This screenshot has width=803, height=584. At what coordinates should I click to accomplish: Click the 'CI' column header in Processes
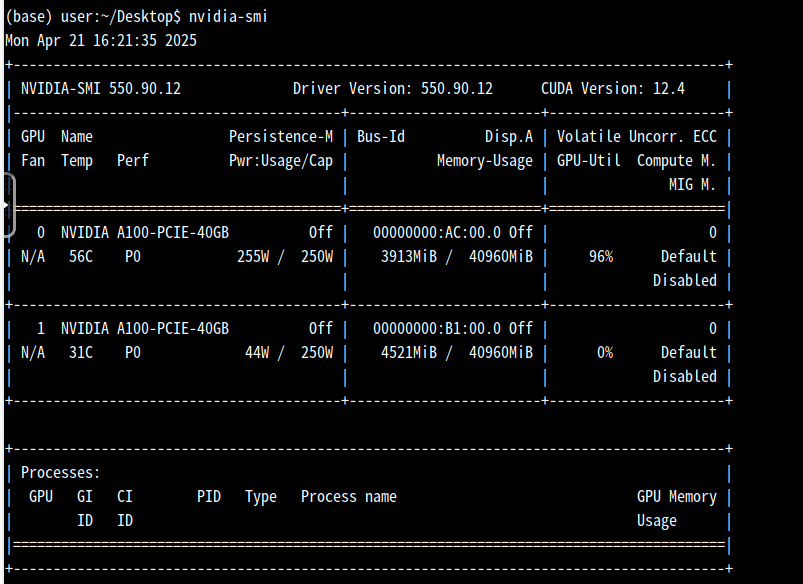point(125,496)
